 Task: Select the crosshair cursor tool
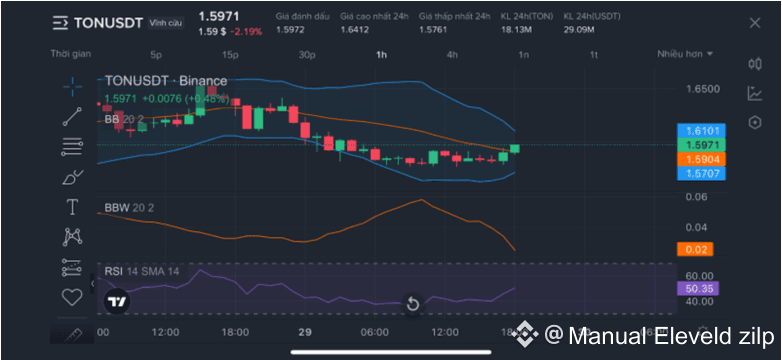point(72,87)
